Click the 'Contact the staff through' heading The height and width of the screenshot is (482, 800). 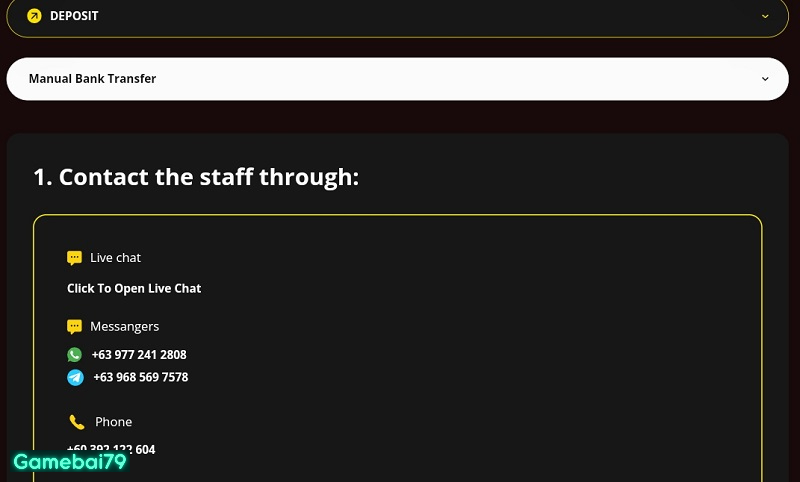196,177
